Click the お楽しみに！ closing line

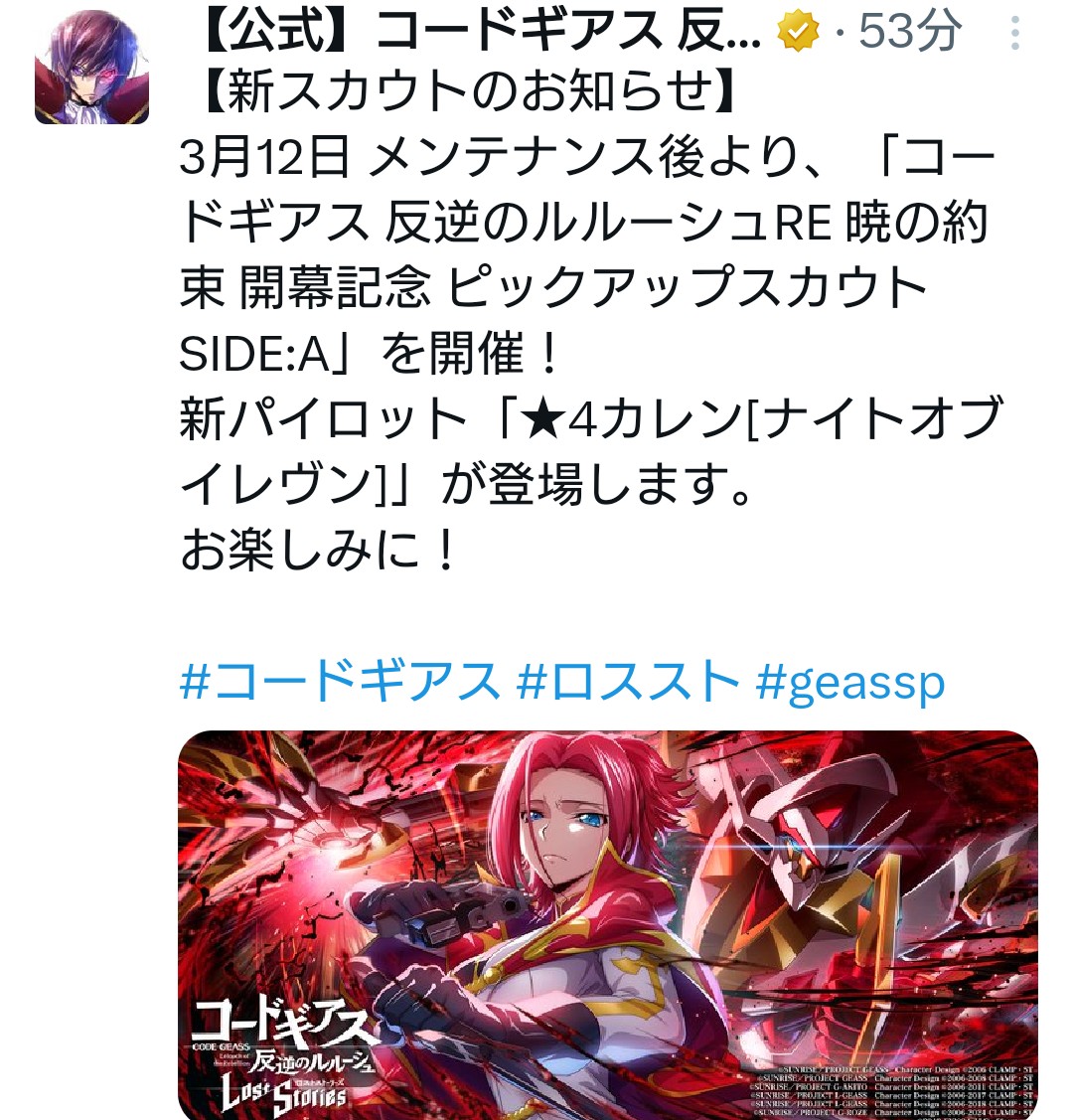tap(319, 552)
